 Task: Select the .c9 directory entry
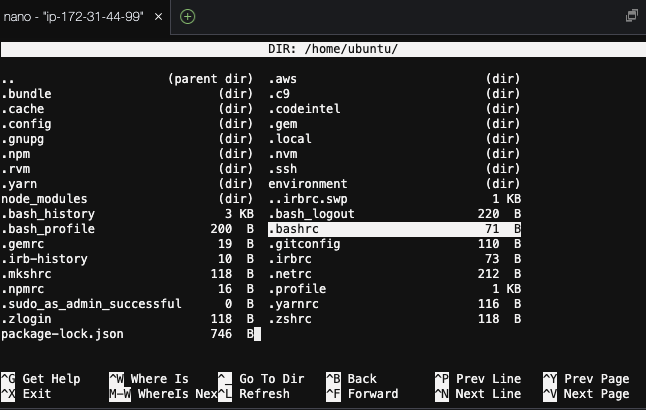tap(394, 94)
